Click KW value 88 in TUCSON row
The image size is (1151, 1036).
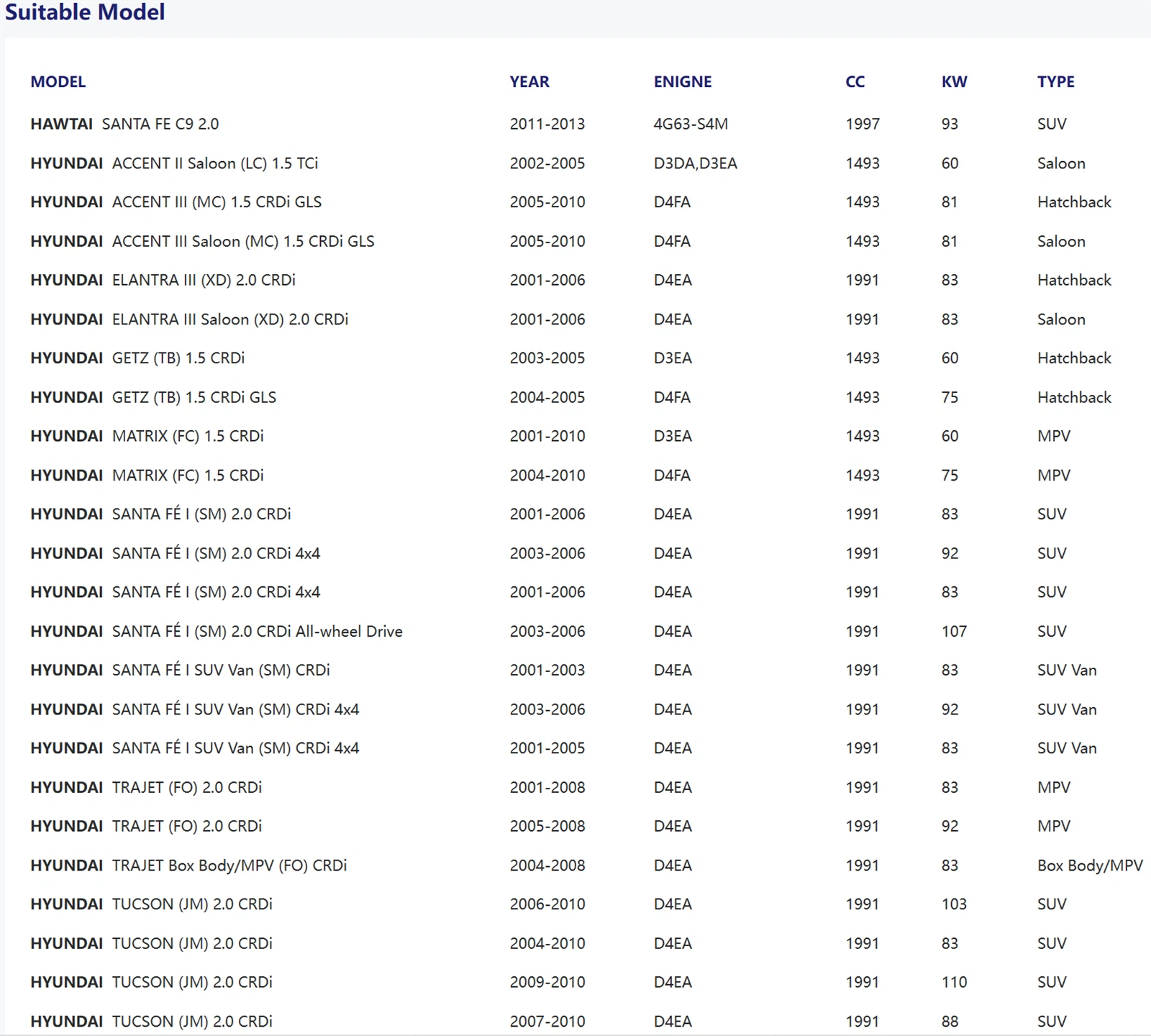tap(950, 1021)
